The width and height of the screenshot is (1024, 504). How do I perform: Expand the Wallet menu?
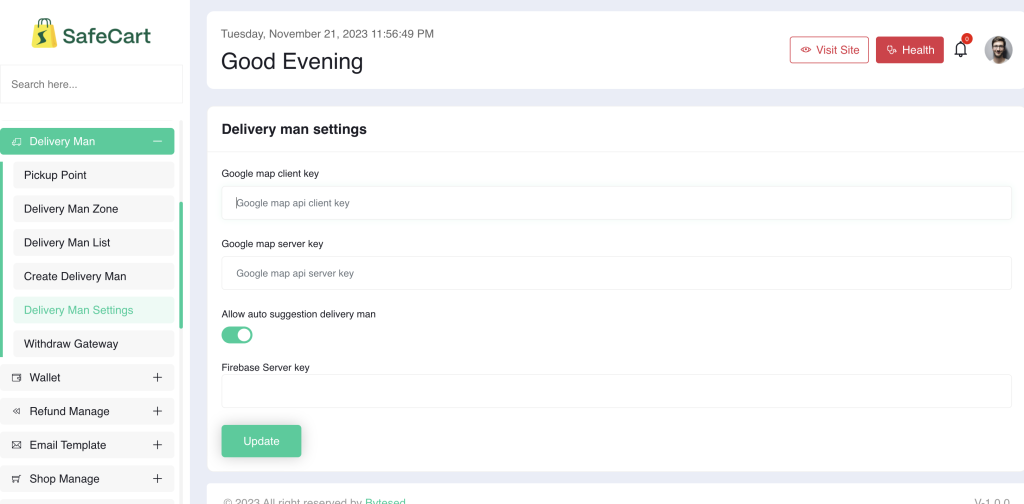click(157, 377)
